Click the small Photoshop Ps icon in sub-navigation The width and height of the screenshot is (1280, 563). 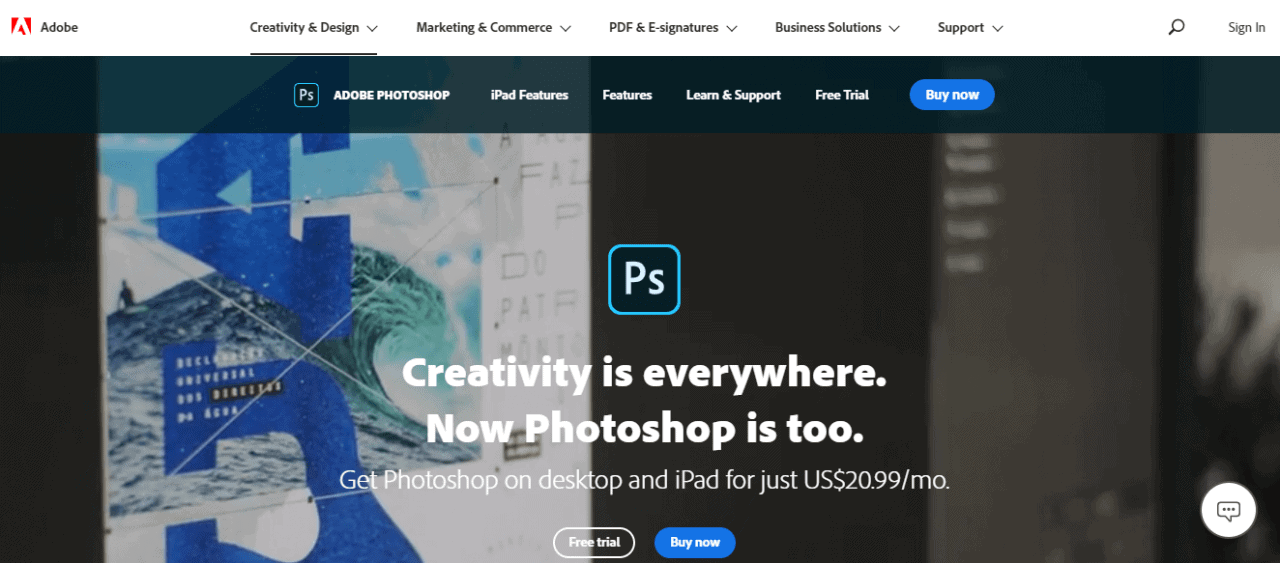click(306, 95)
